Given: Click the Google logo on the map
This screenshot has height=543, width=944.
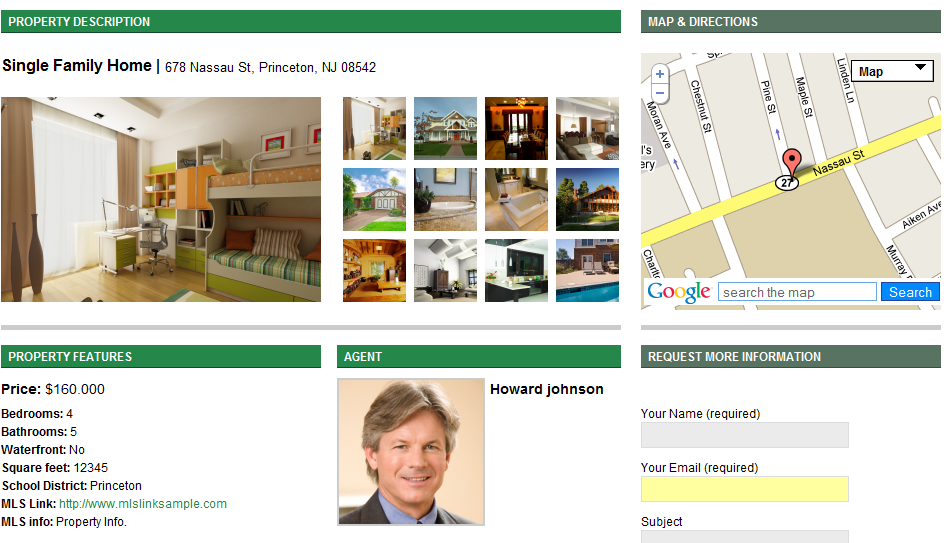Looking at the screenshot, I should [678, 292].
